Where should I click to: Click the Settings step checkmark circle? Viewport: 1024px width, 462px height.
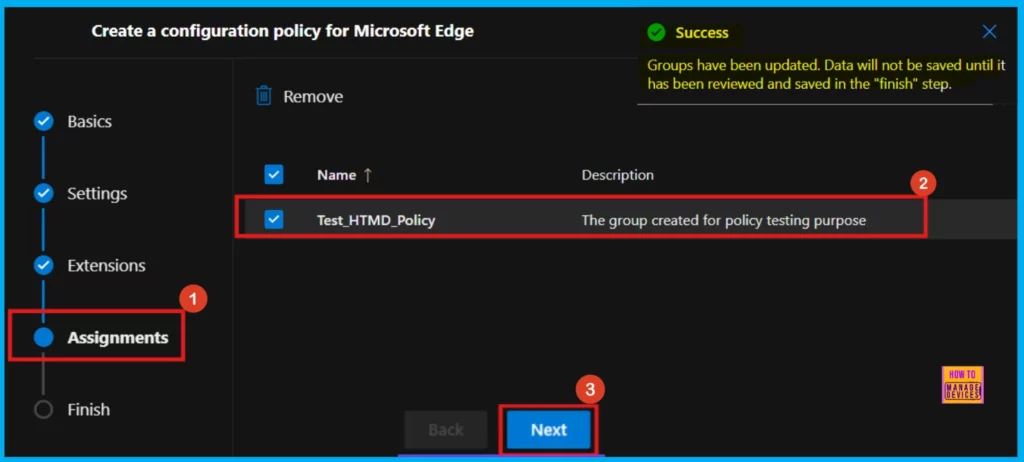[x=43, y=194]
